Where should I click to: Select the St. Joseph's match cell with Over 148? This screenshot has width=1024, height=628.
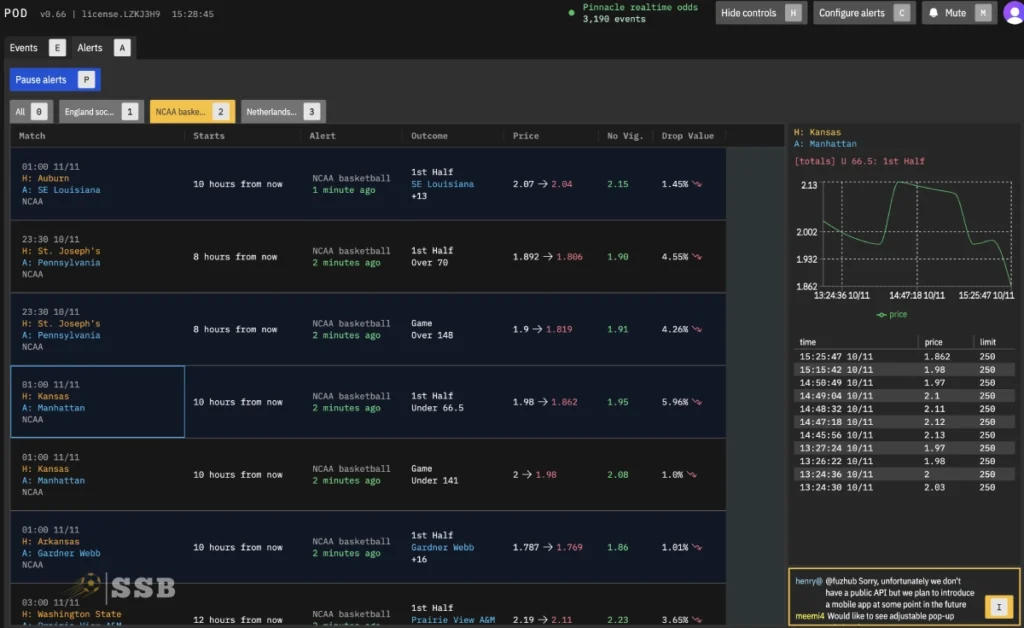tap(97, 329)
